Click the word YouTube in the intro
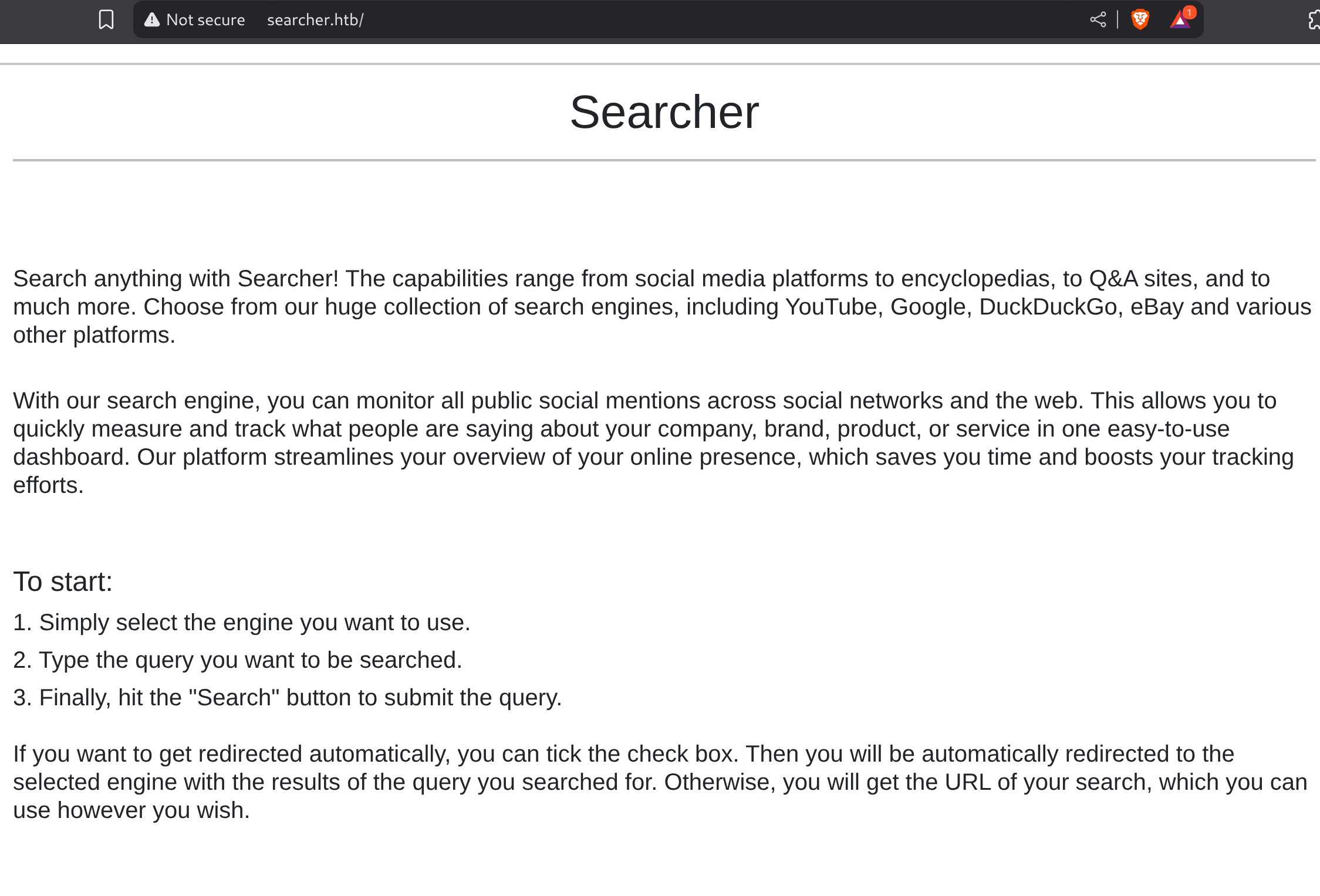This screenshot has height=896, width=1320. [831, 307]
